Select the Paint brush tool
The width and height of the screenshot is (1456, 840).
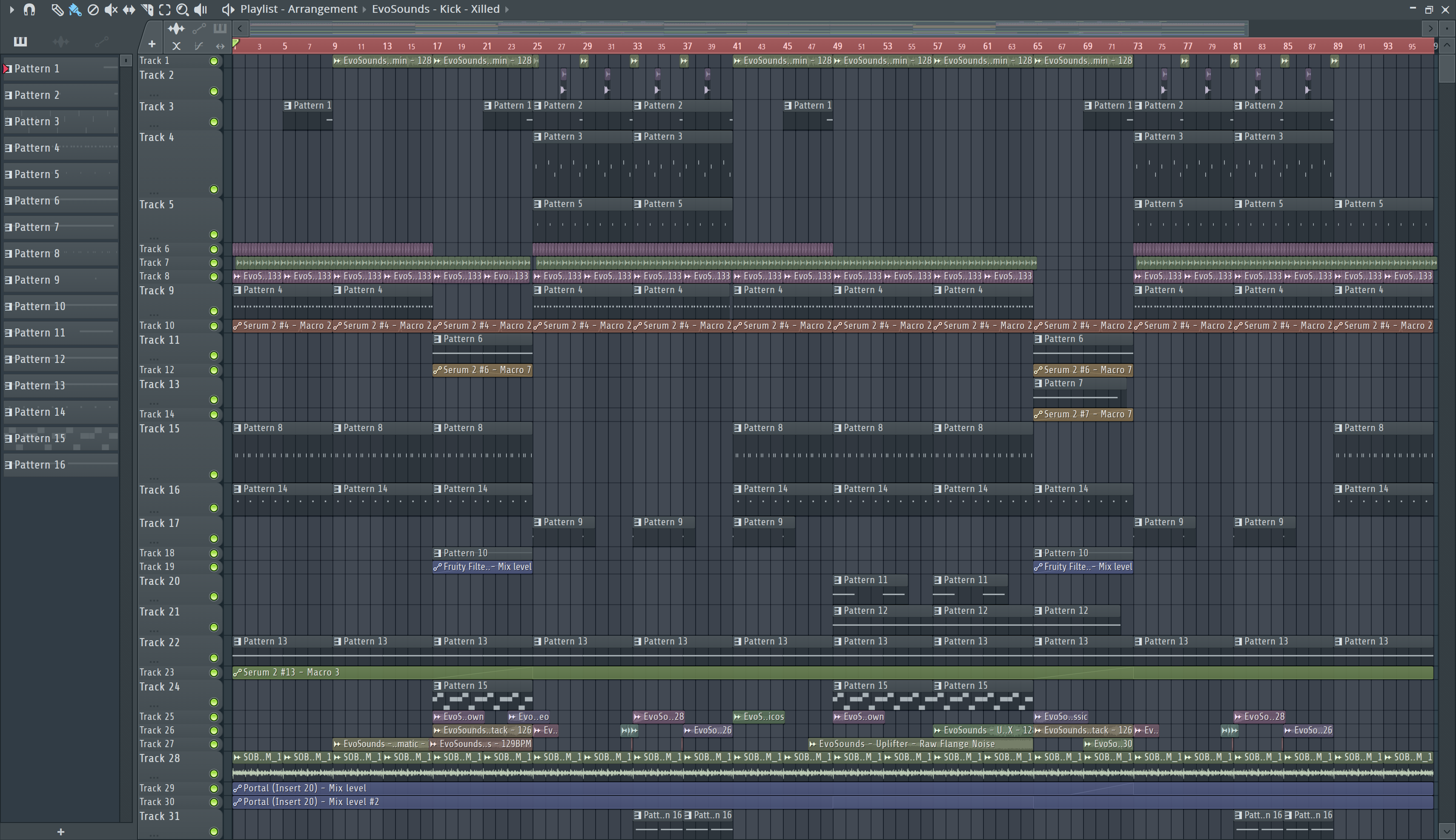point(75,9)
